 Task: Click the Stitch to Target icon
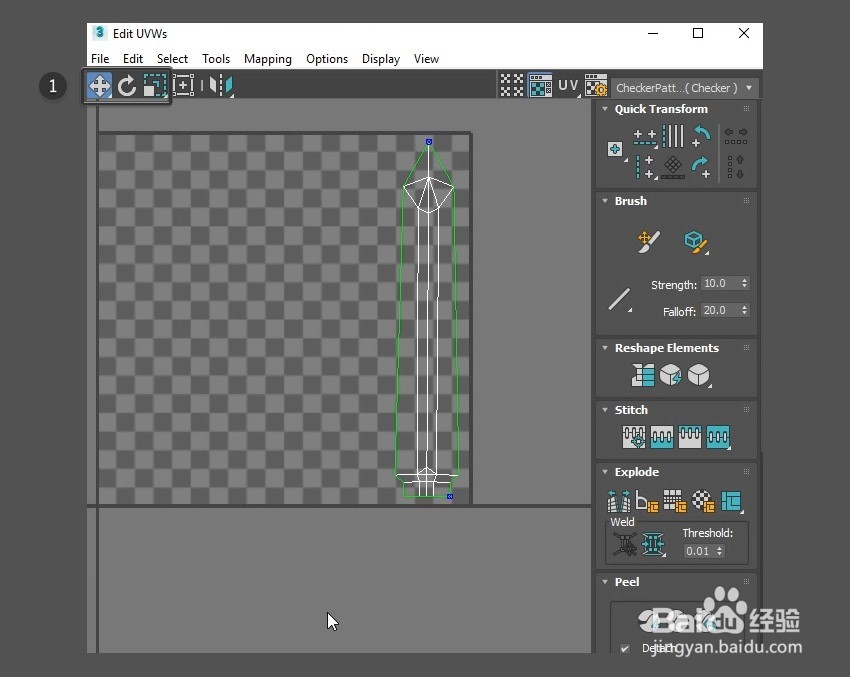coord(634,437)
